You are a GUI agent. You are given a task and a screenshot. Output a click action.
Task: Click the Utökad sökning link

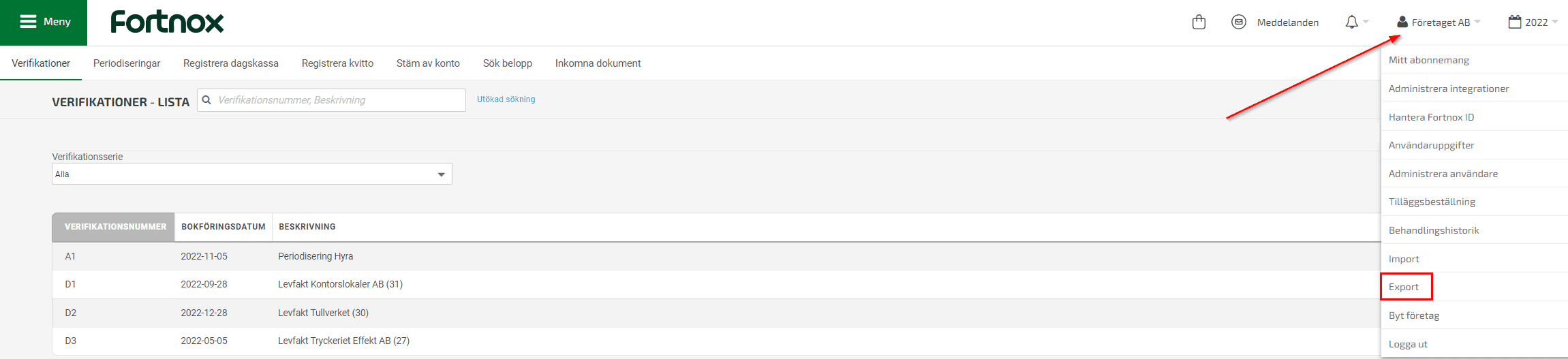(506, 99)
